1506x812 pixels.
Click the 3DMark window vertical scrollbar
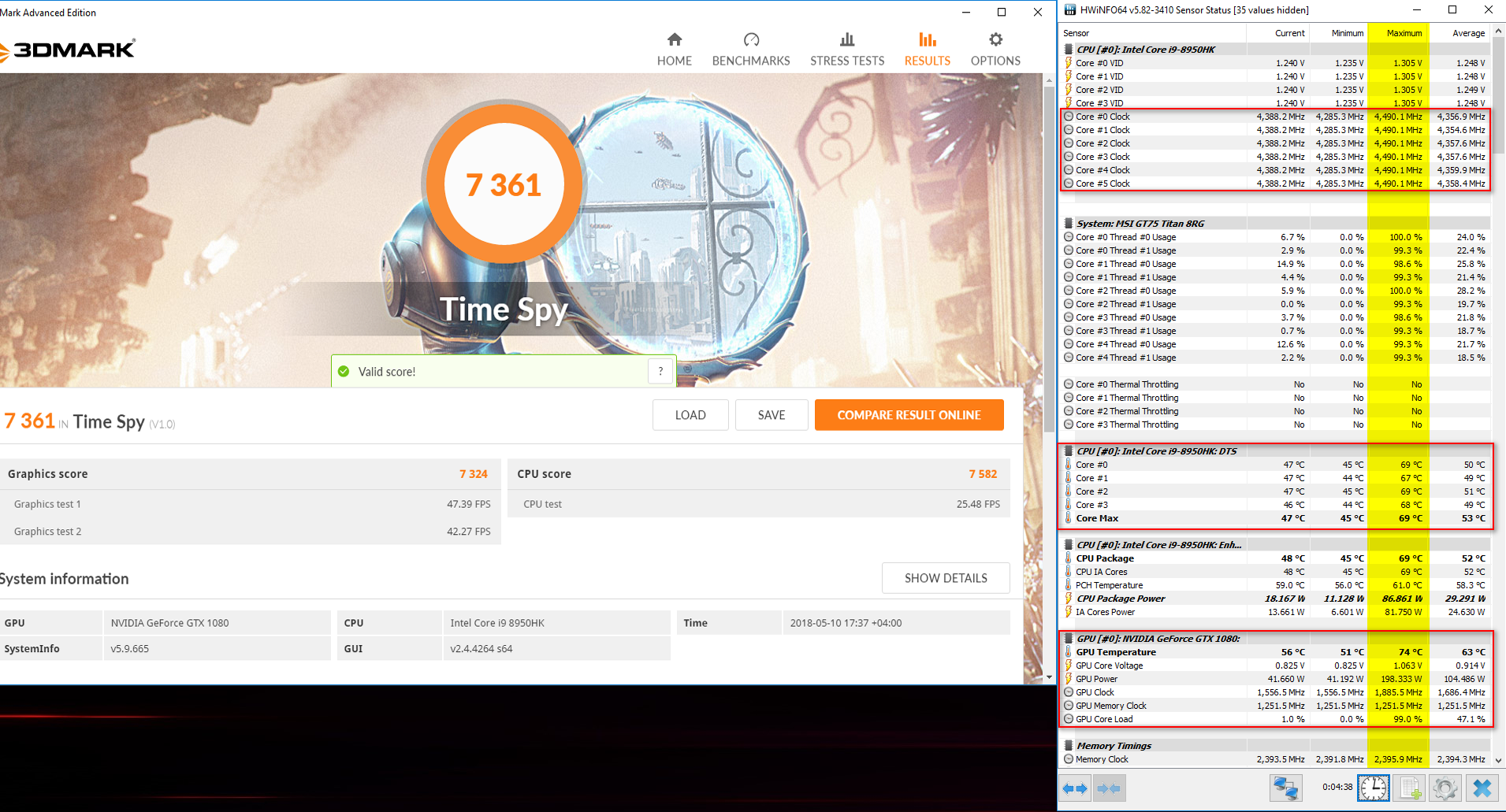1049,258
